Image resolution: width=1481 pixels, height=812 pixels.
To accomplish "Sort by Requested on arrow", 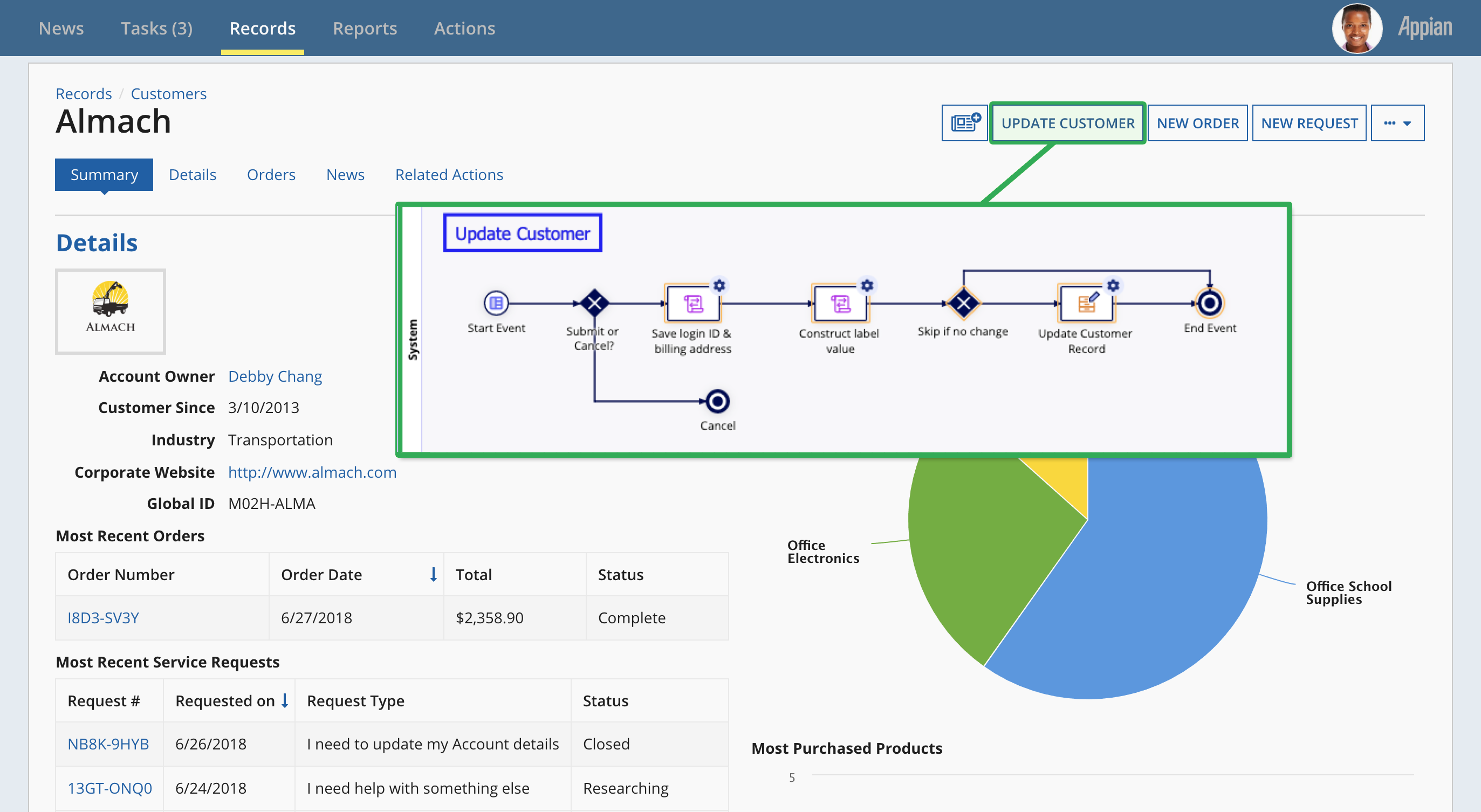I will pos(285,700).
